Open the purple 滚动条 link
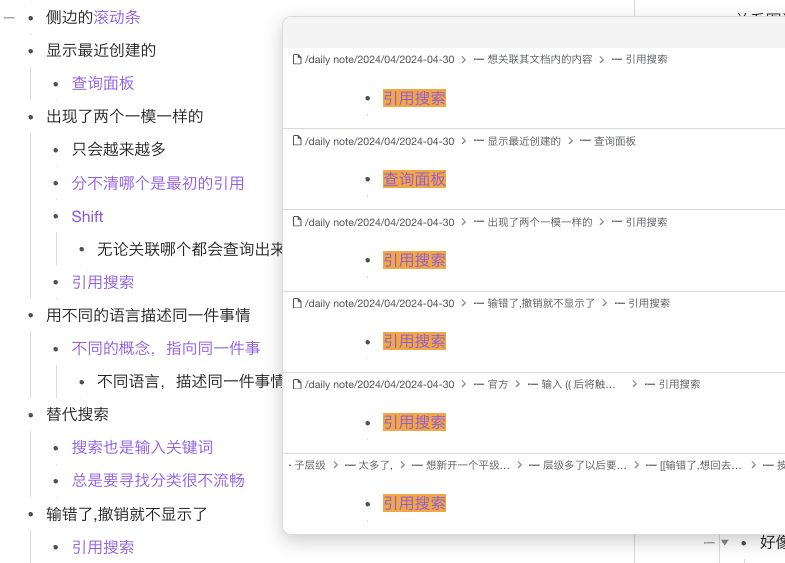 (x=117, y=18)
